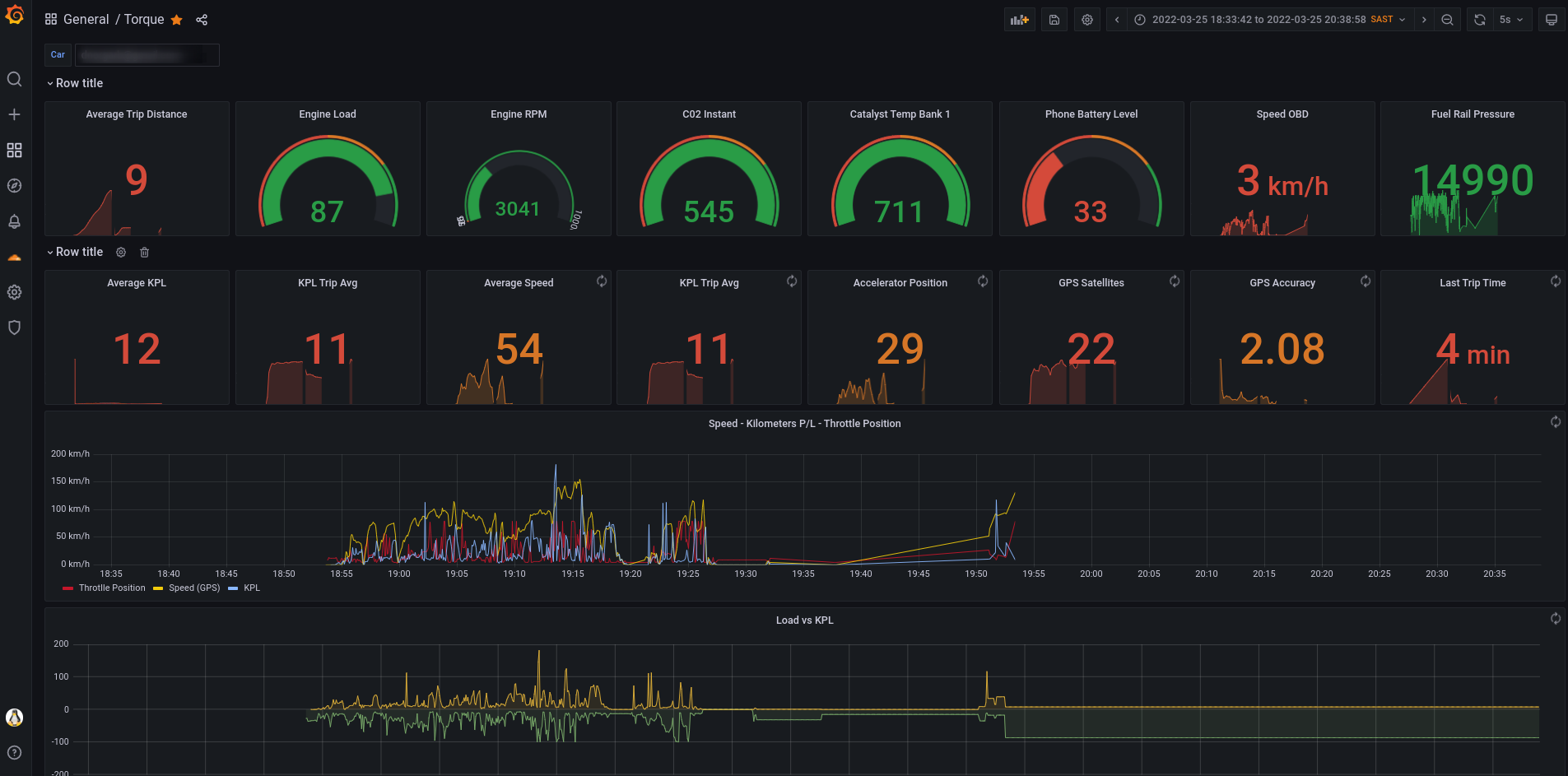Share the dashboard using the share icon
The width and height of the screenshot is (1568, 776).
tap(202, 20)
